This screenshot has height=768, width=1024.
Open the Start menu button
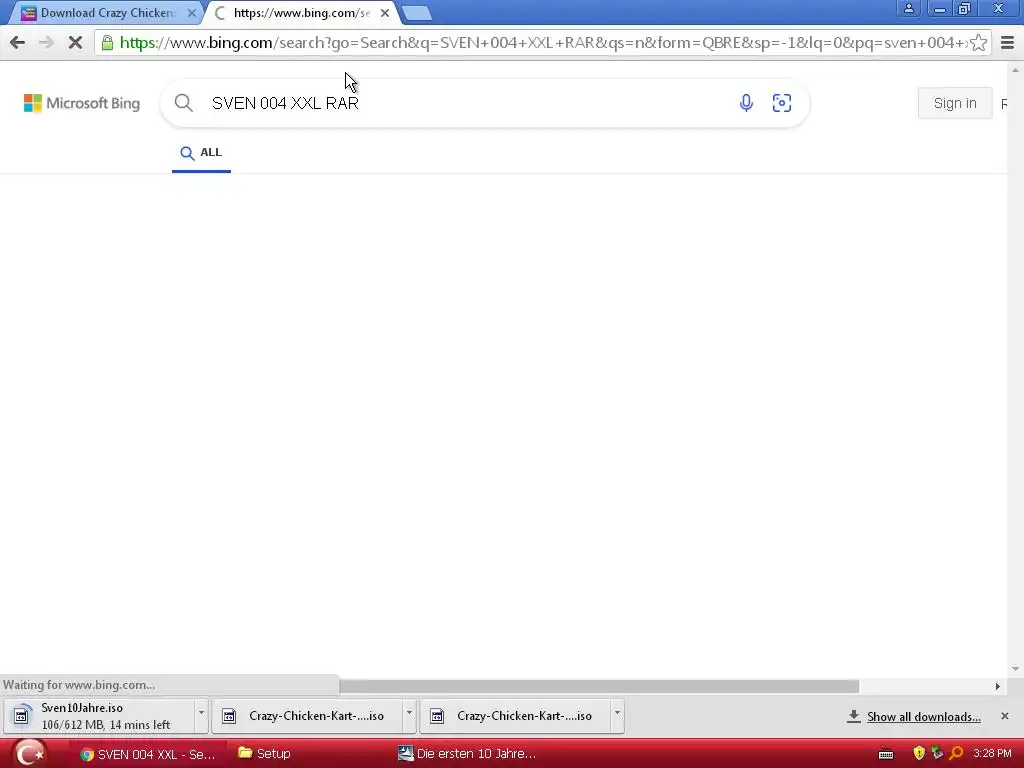pos(29,753)
